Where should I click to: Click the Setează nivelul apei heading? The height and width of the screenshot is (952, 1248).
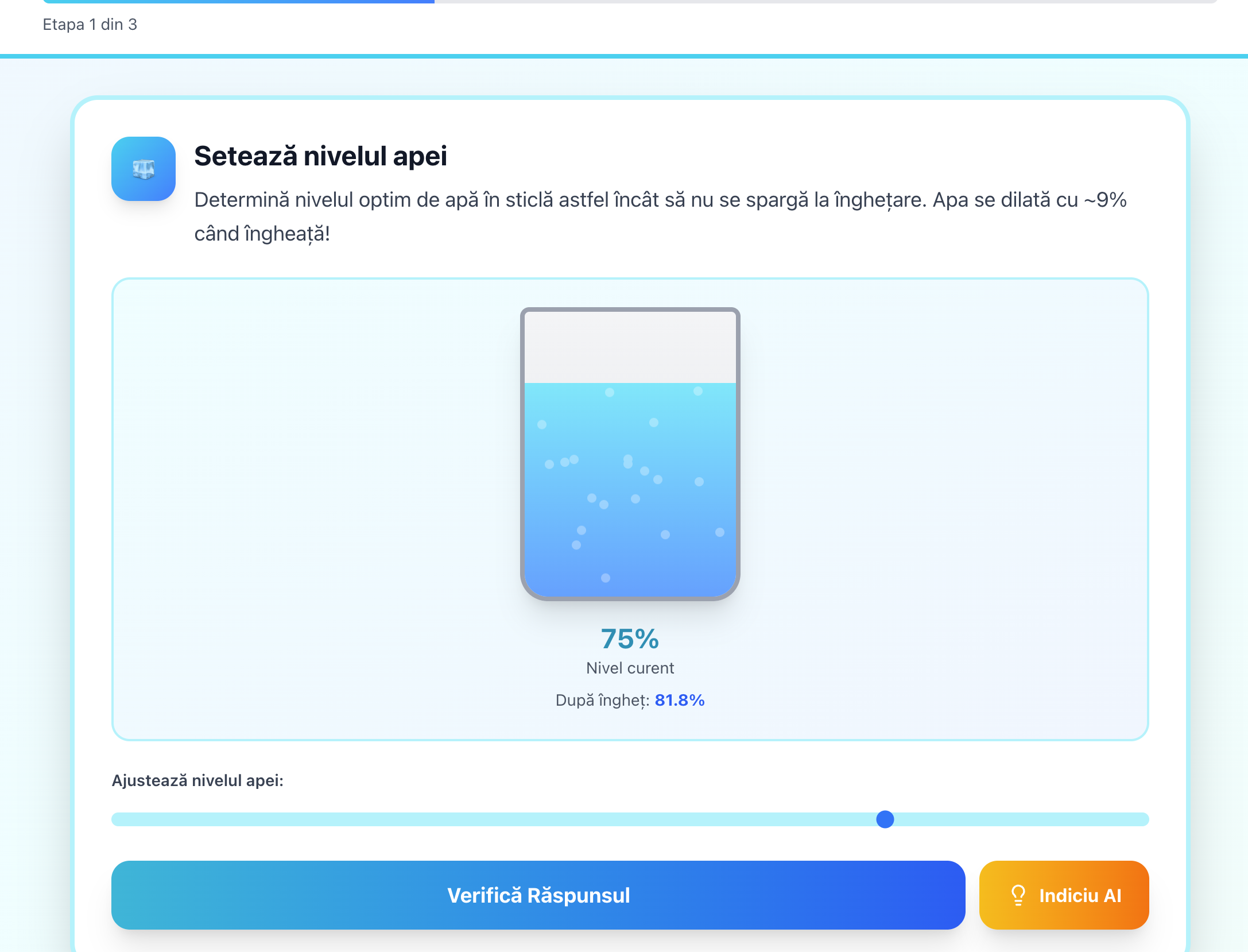coord(320,156)
